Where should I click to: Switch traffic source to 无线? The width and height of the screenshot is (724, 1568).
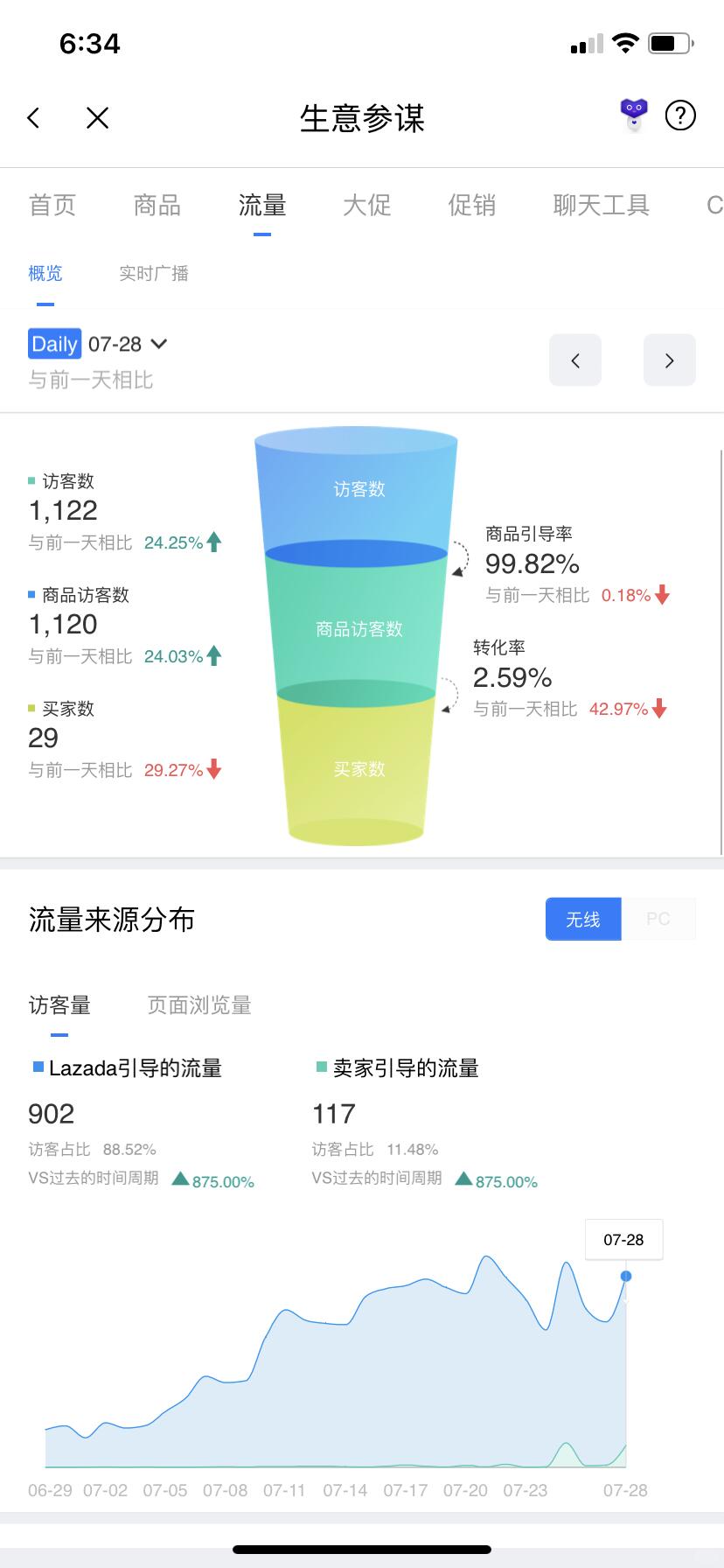pyautogui.click(x=583, y=919)
